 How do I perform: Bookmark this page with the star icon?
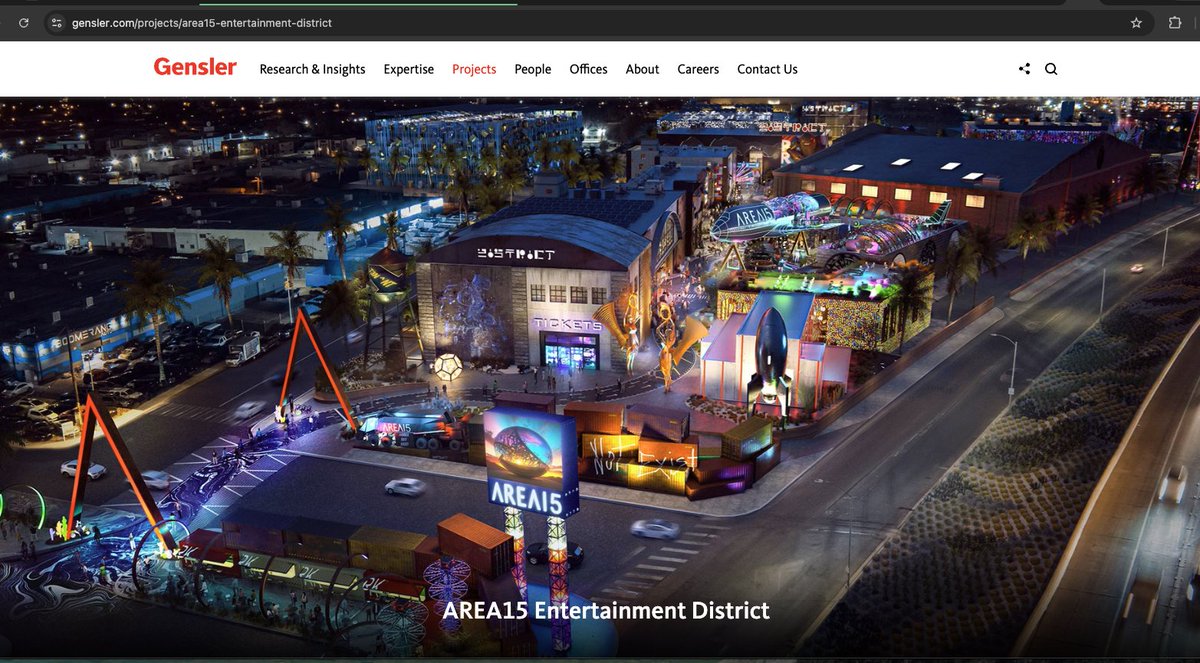[1136, 22]
